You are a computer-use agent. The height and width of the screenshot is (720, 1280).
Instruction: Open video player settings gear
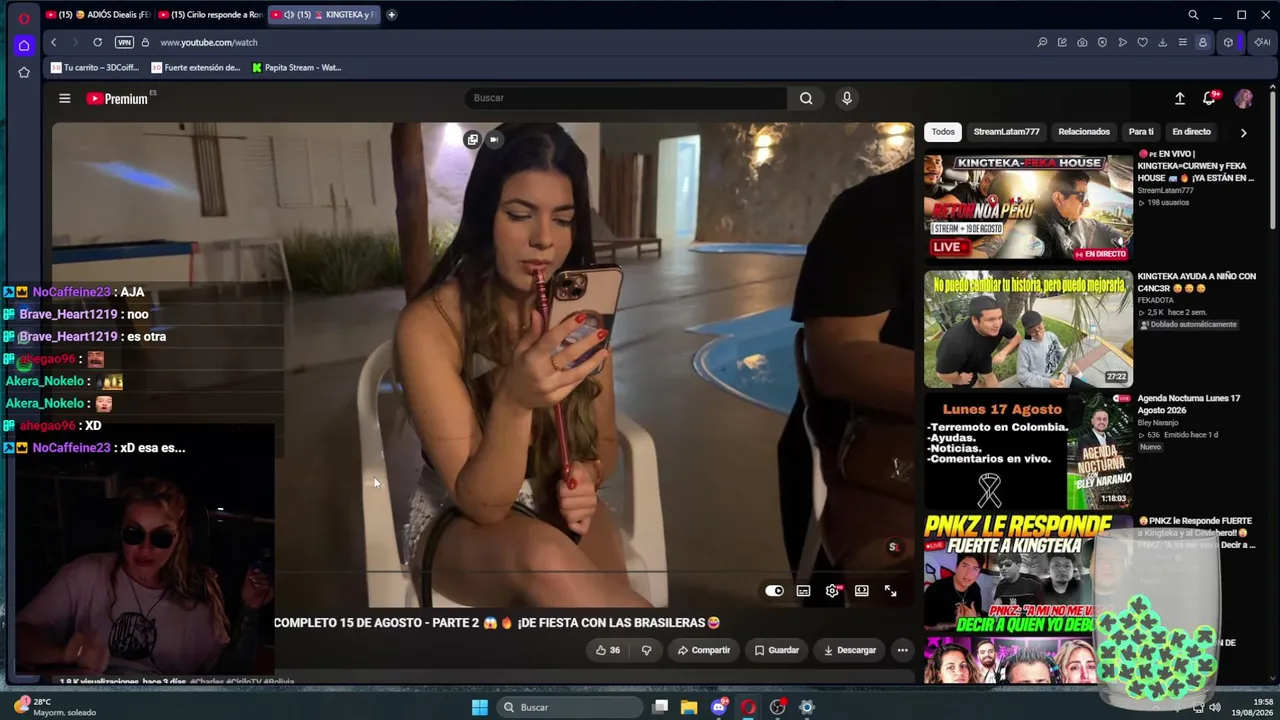(x=832, y=591)
